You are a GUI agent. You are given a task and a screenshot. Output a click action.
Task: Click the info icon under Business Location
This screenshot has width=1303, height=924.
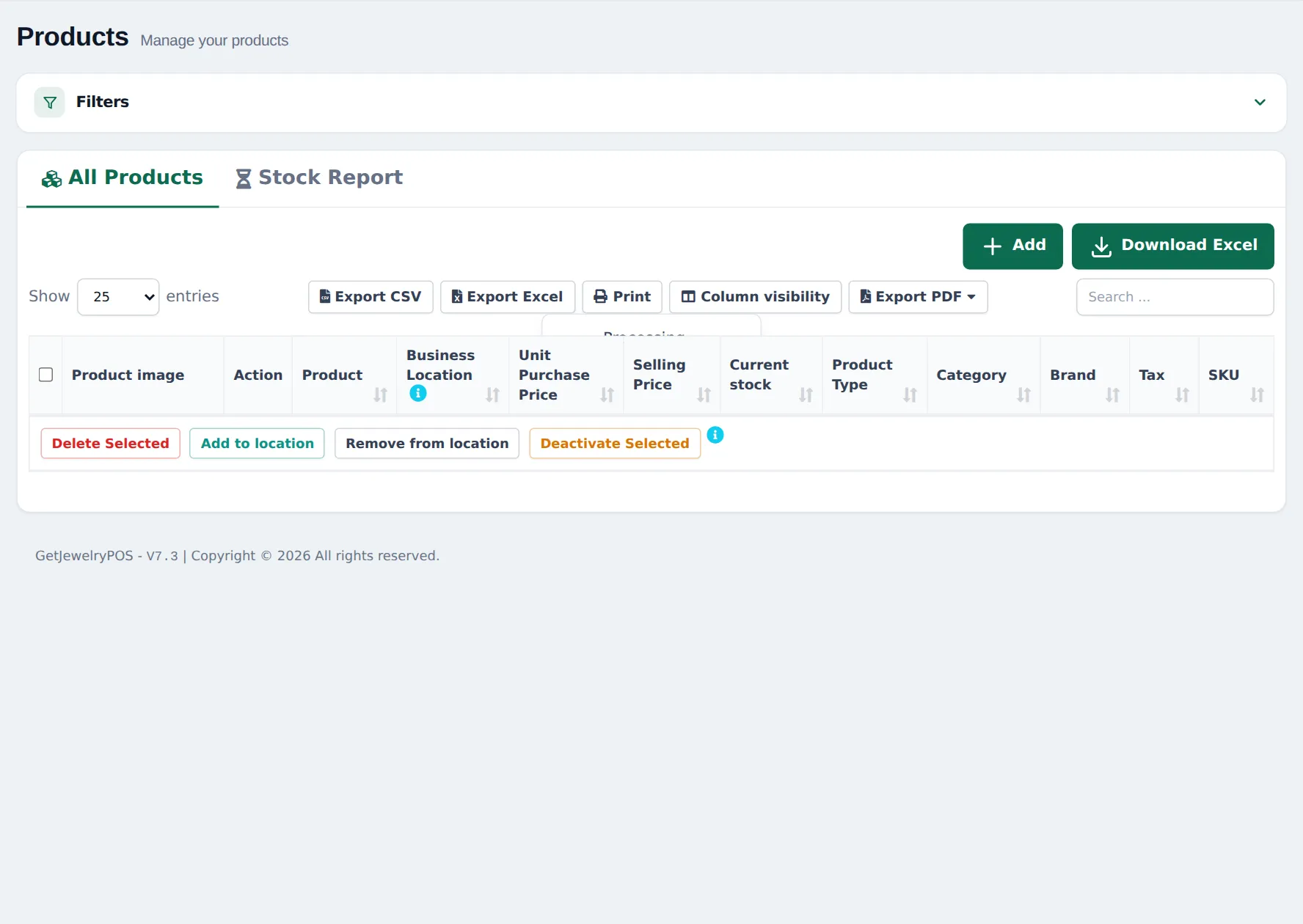[418, 394]
